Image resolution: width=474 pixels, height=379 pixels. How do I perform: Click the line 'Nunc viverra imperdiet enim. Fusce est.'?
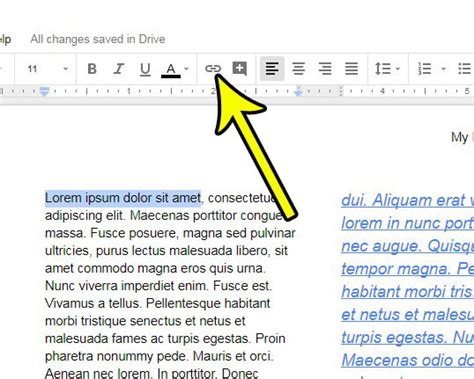click(158, 286)
